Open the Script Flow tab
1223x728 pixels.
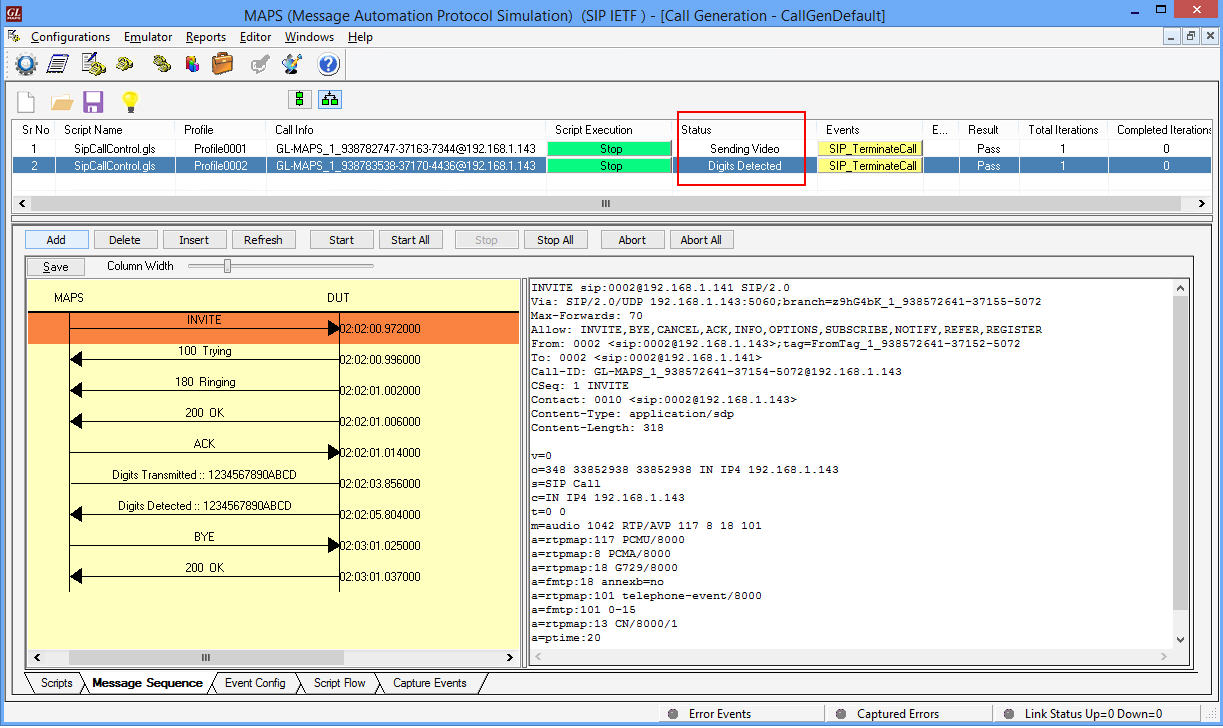click(340, 683)
